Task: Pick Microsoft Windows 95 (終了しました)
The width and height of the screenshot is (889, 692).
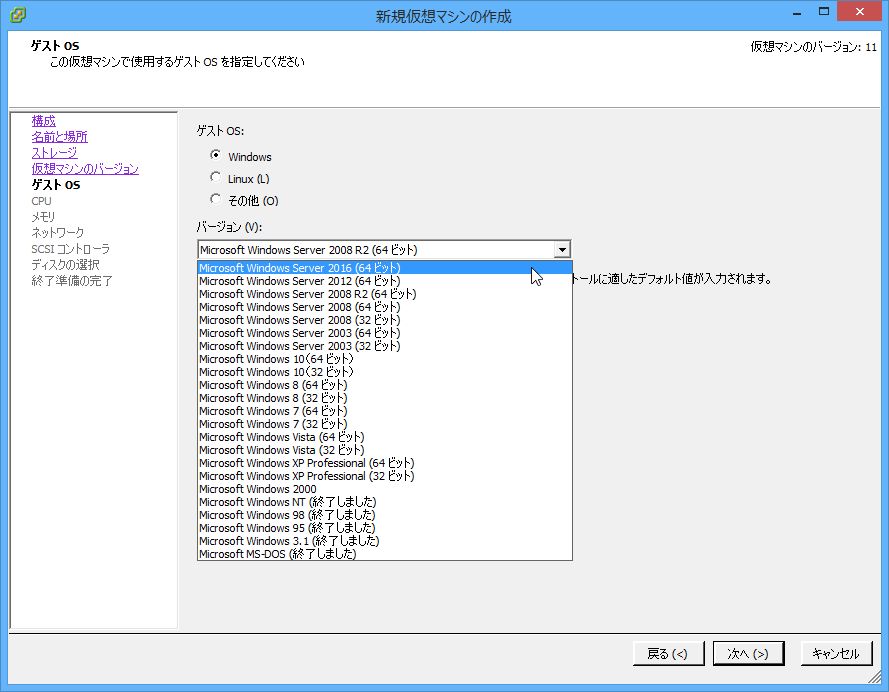Action: tap(384, 528)
